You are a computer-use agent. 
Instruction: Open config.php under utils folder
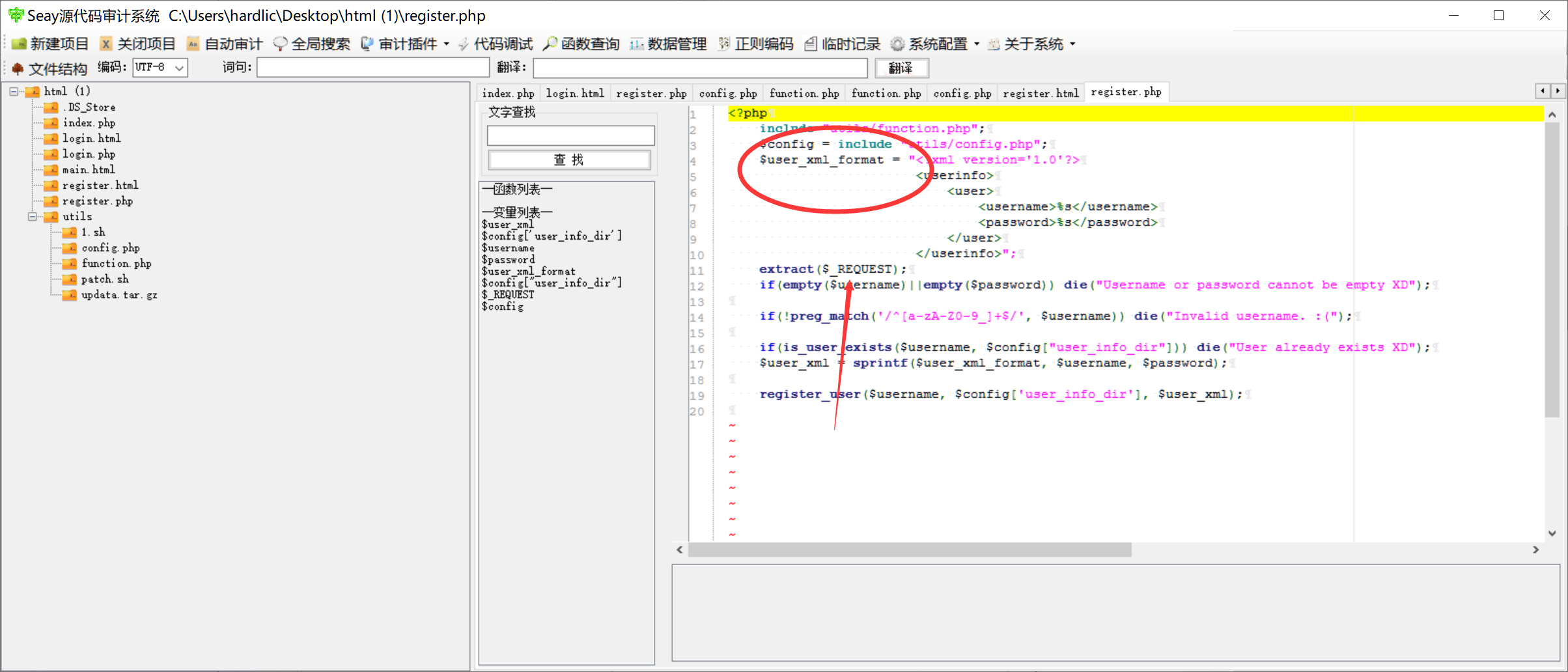click(x=111, y=248)
